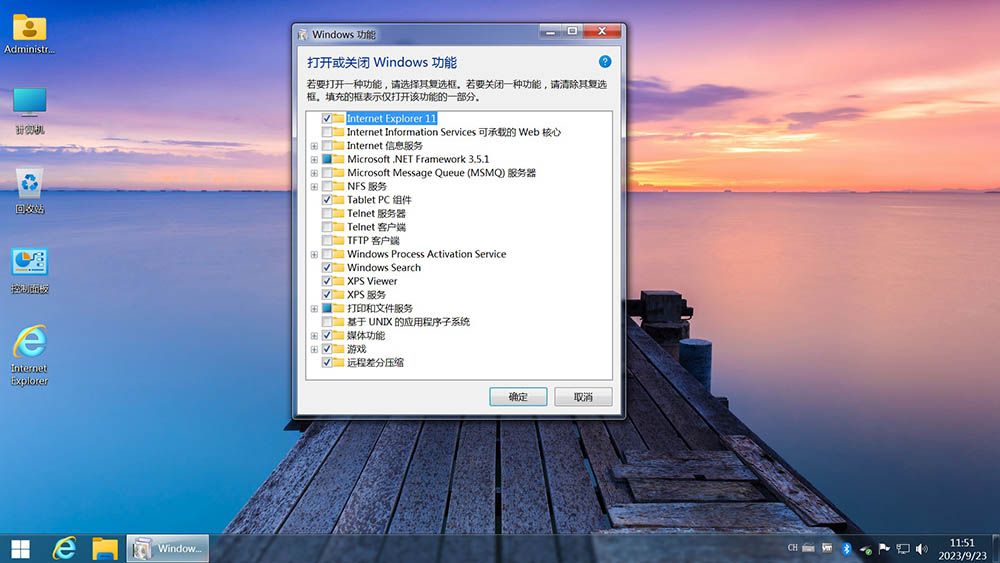Expand the 媒体功能 tree node
This screenshot has width=1000, height=563.
pos(314,335)
